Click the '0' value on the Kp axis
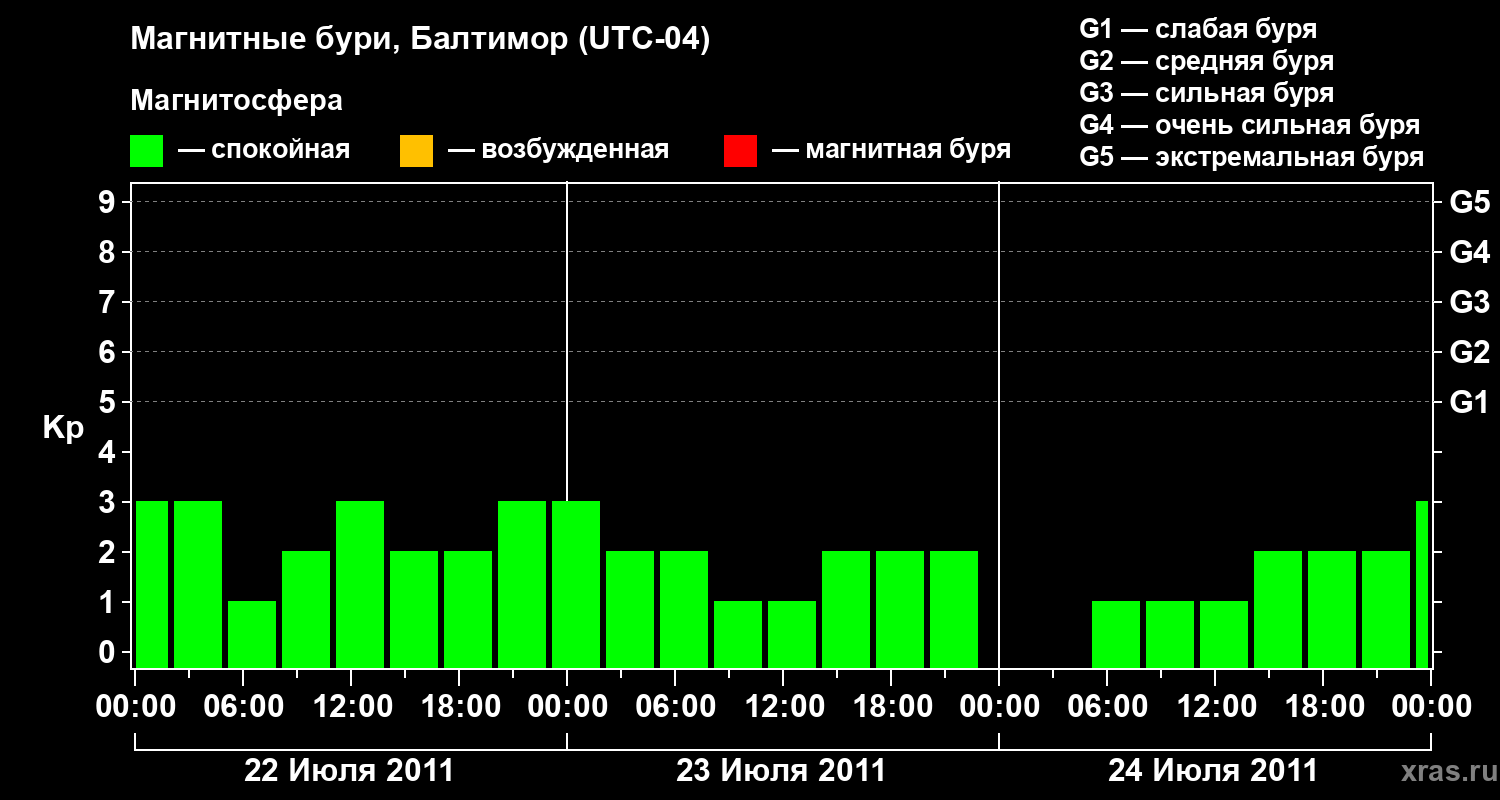 (109, 653)
